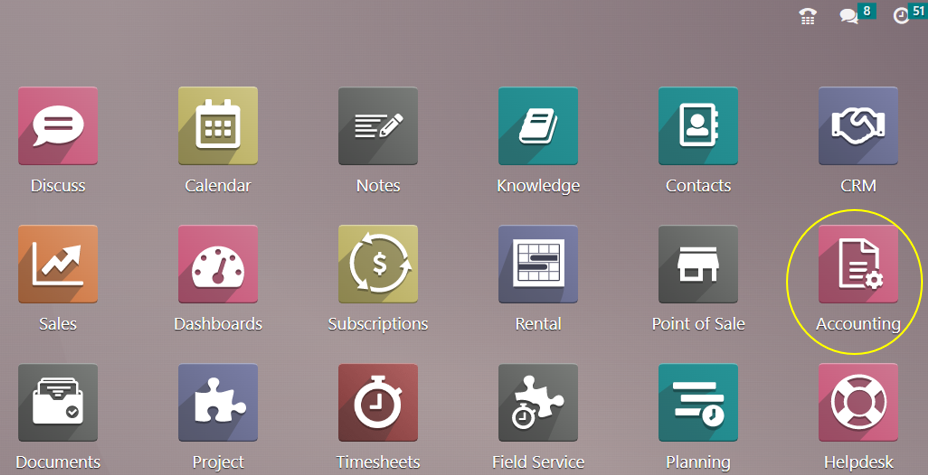
Task: Launch the Documents app
Action: (58, 404)
